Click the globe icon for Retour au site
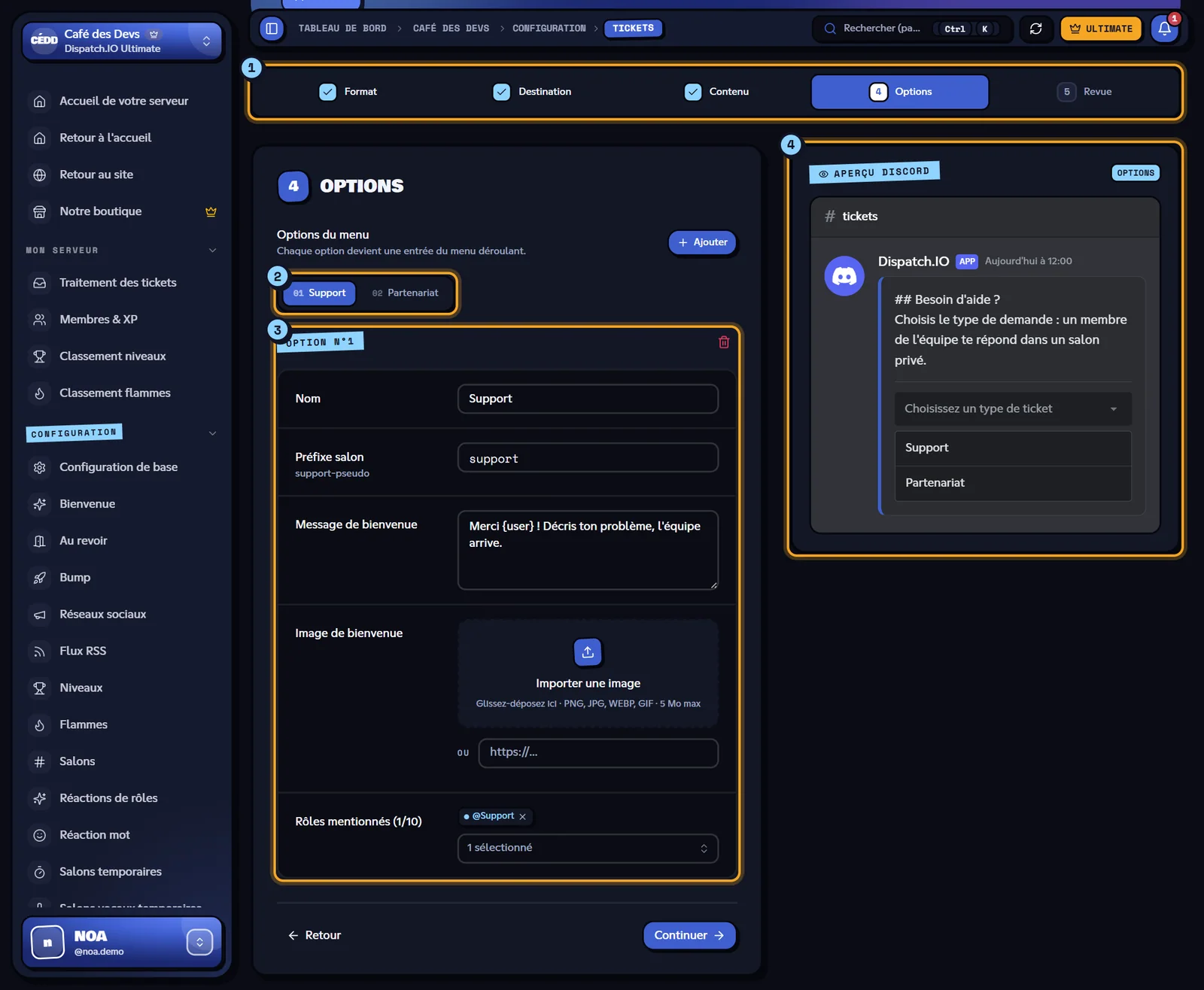The width and height of the screenshot is (1204, 990). tap(40, 175)
